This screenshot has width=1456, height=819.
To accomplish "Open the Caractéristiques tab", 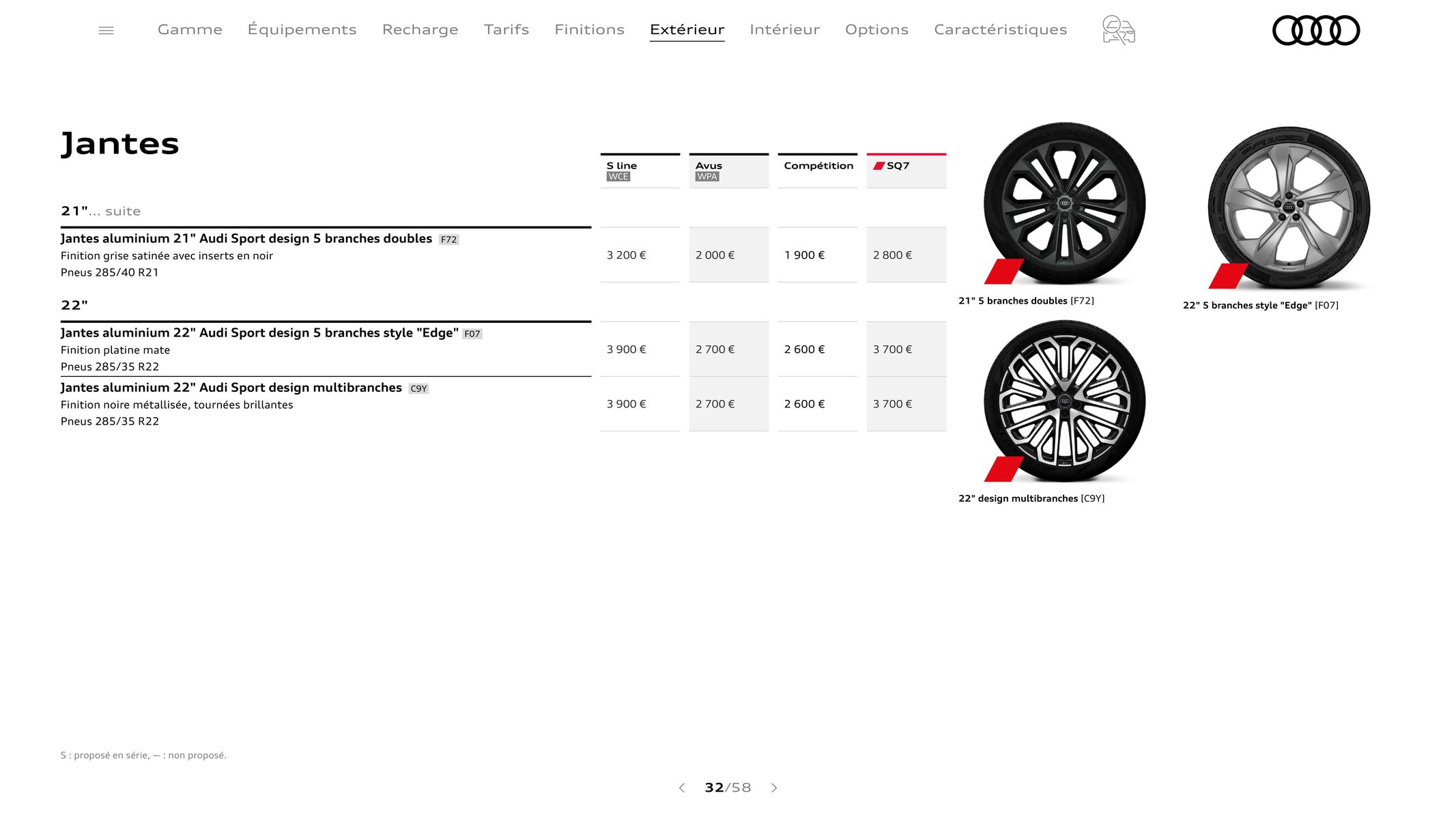I will click(x=1000, y=29).
